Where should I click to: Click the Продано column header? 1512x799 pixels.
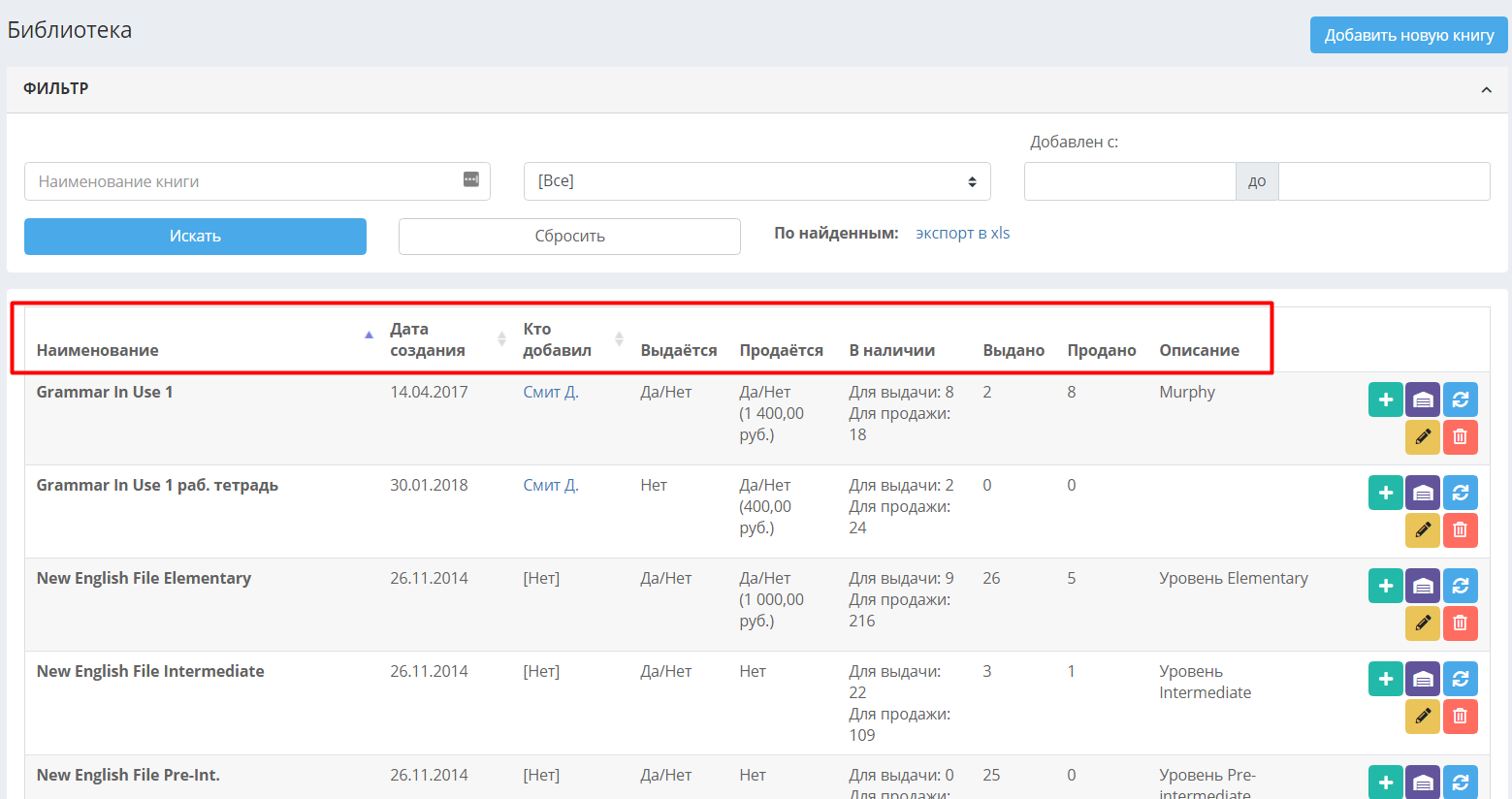pos(1102,351)
